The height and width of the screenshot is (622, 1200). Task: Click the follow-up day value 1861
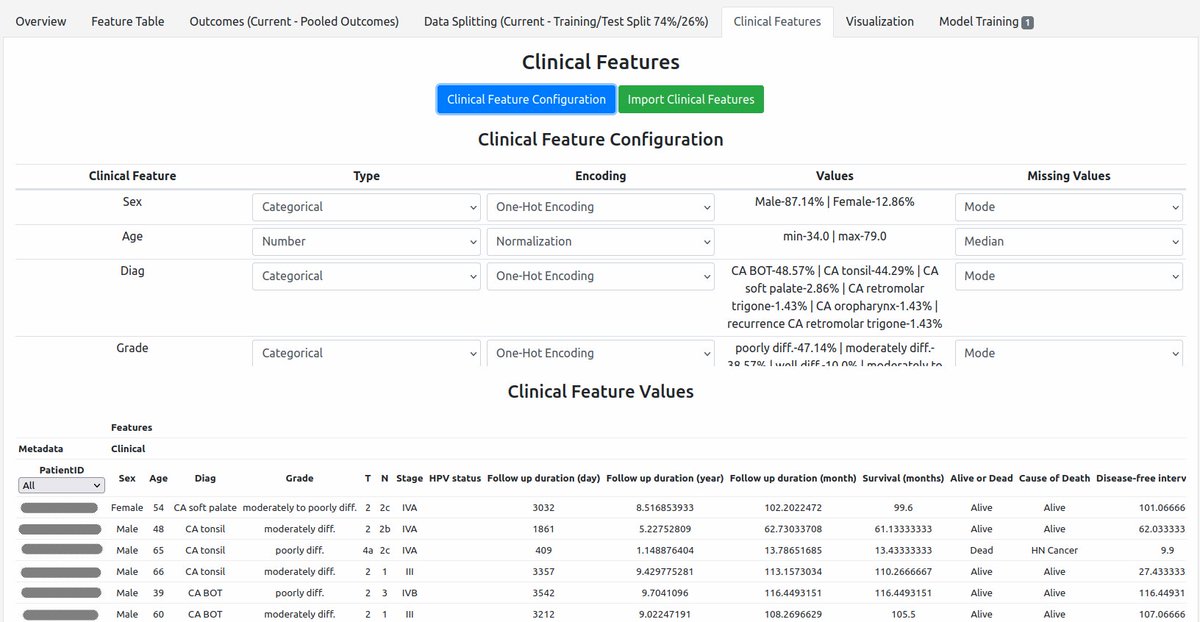543,529
